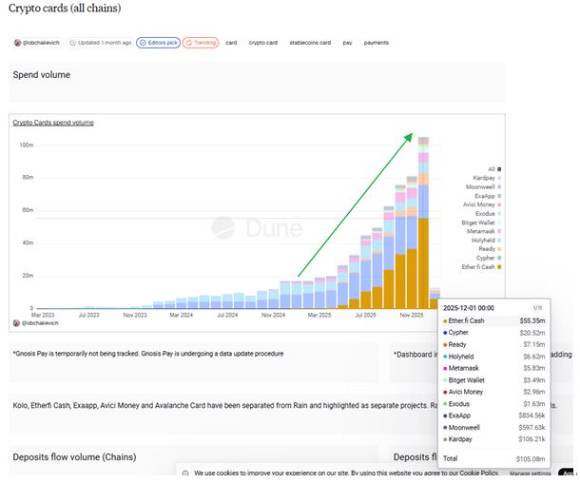Toggle the Bitget Wallet series in legend
The height and width of the screenshot is (480, 580).
[481, 222]
